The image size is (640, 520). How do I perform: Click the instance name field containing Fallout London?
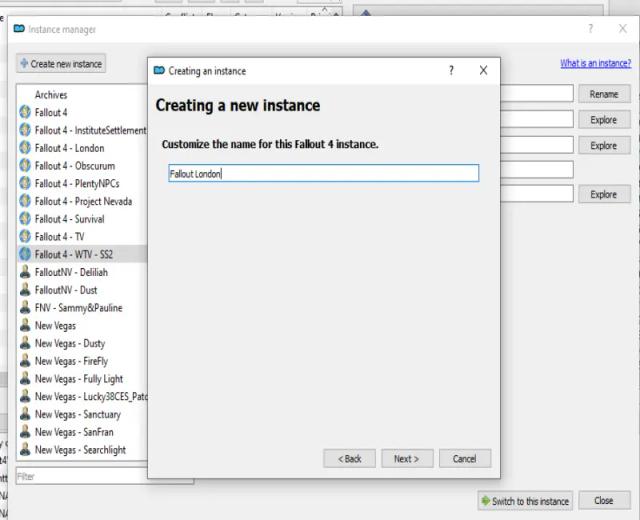[x=324, y=173]
